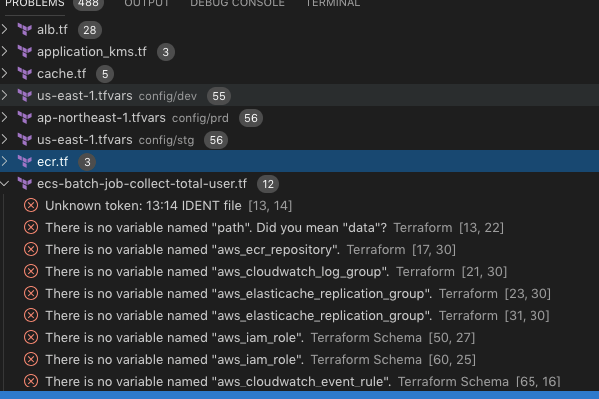Screen dimensions: 599x399
Task: Open the no variable "aws_ecr_repository" error
Action: click(x=300, y=250)
